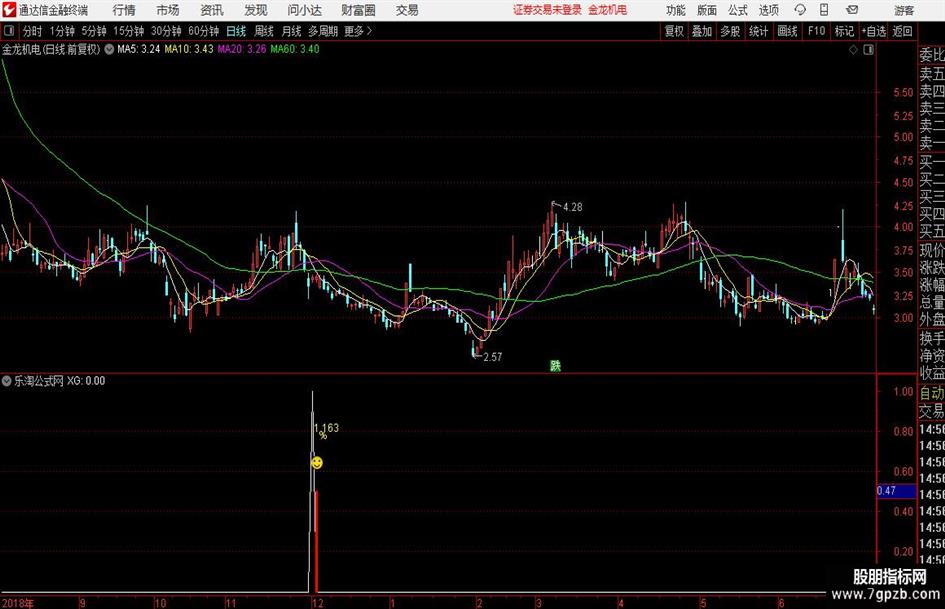The image size is (945, 609).
Task: Open the 问小达 menu
Action: [304, 10]
